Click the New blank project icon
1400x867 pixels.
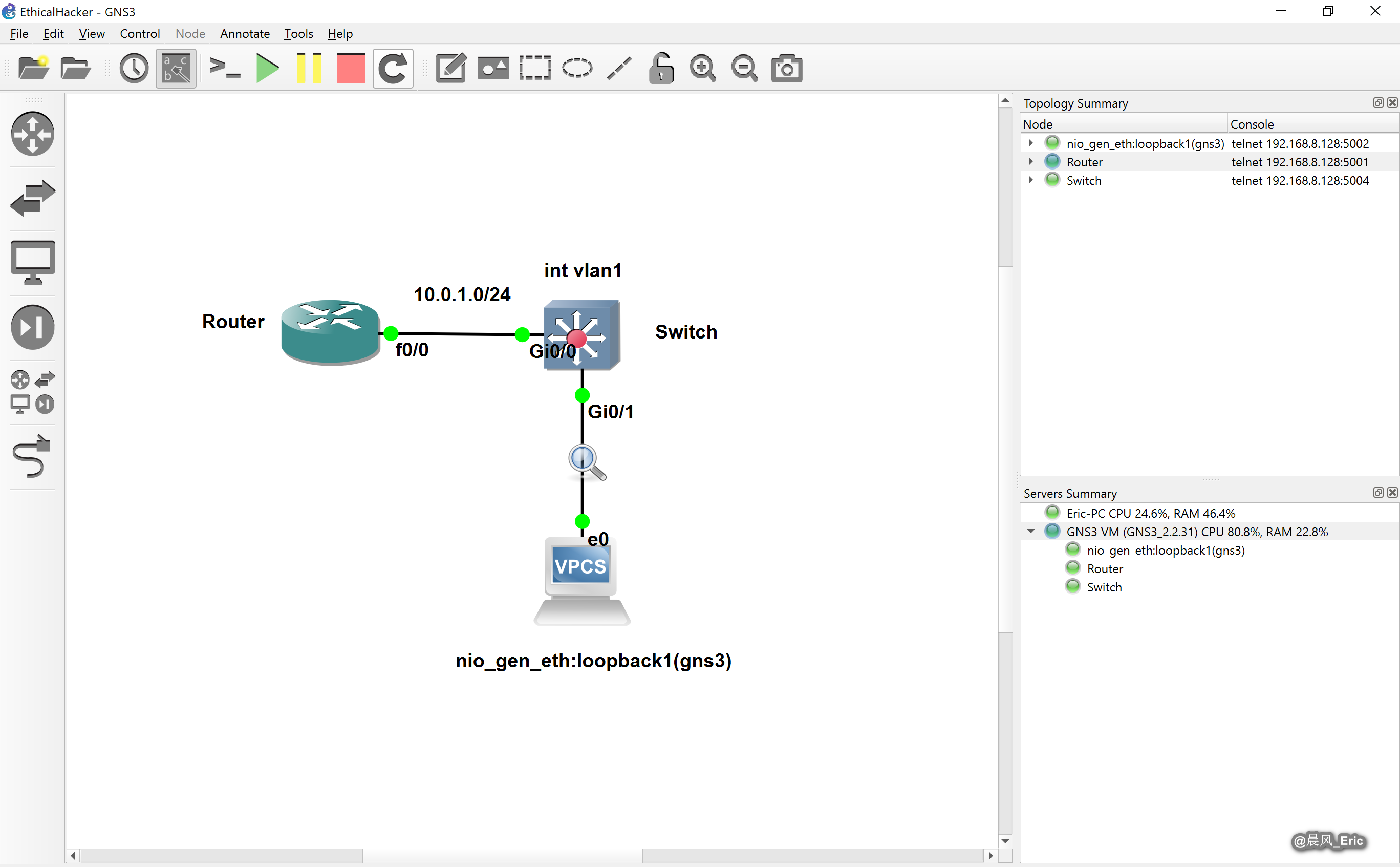pyautogui.click(x=34, y=68)
